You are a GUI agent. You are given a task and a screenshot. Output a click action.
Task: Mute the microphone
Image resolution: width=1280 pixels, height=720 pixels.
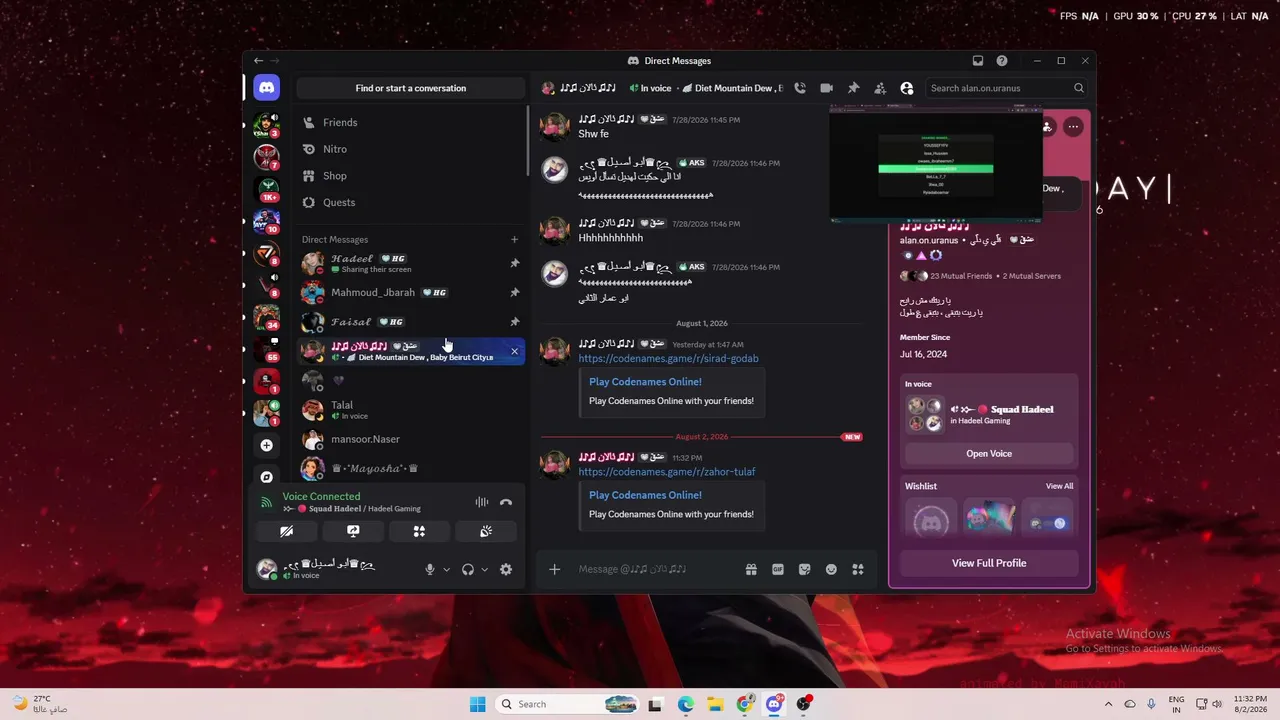[430, 569]
